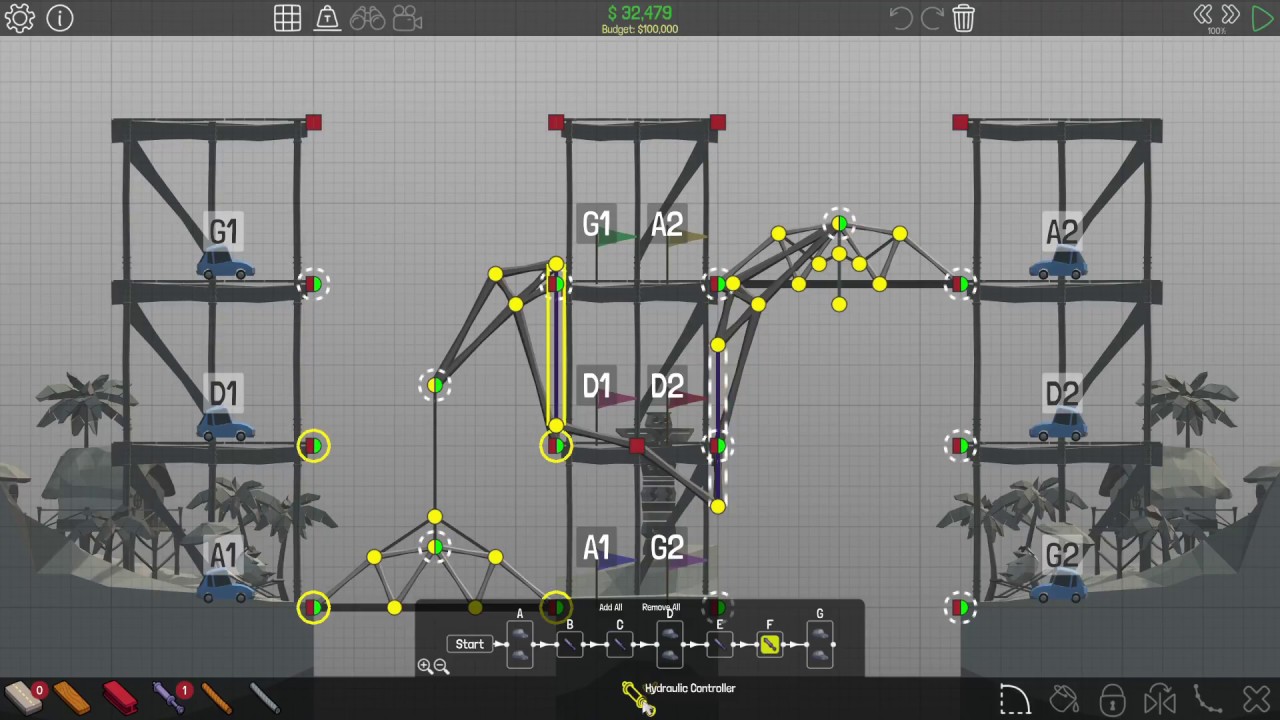Select the red Steel material

tap(120, 697)
